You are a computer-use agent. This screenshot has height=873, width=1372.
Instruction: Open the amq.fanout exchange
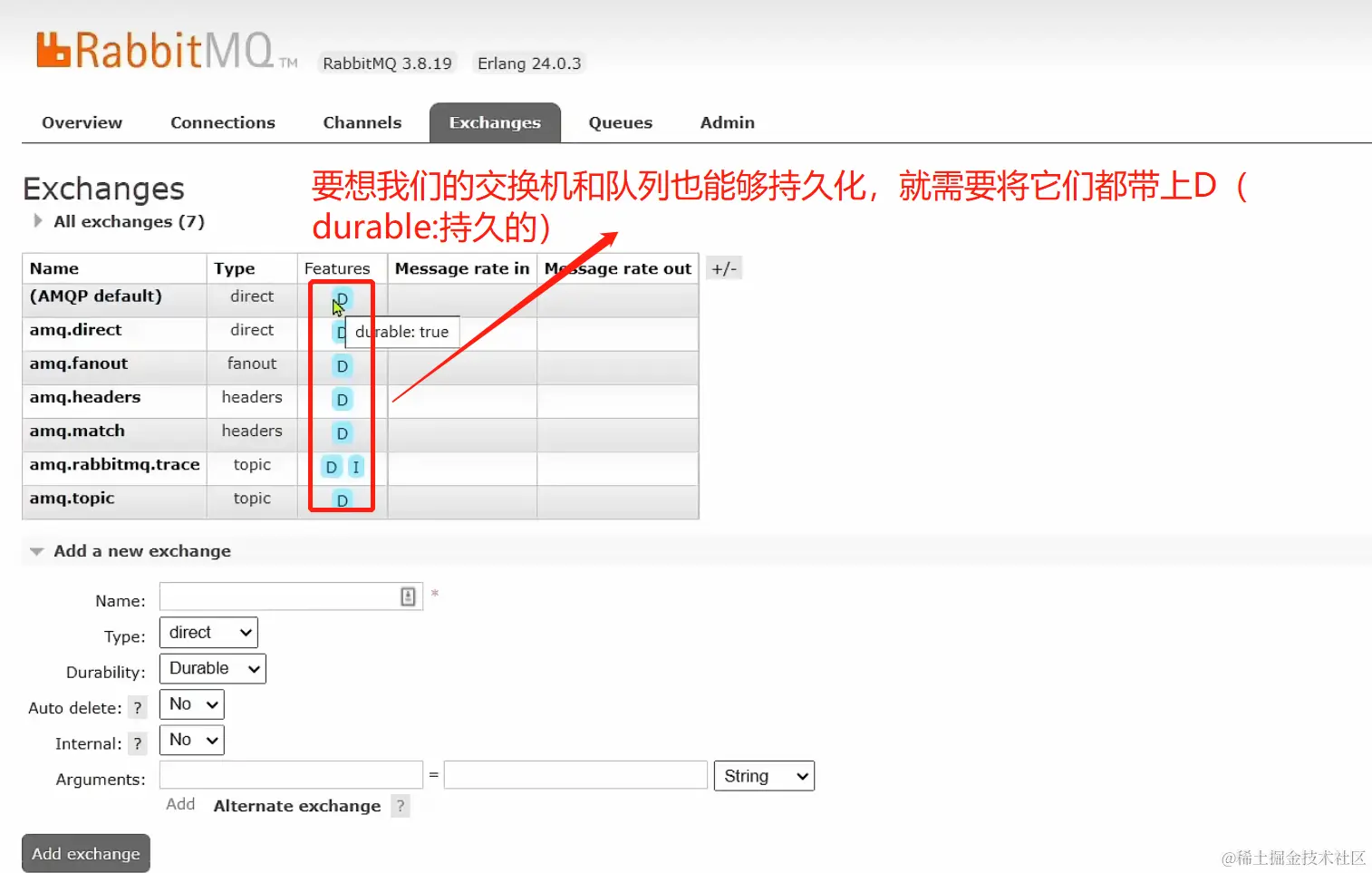click(79, 364)
